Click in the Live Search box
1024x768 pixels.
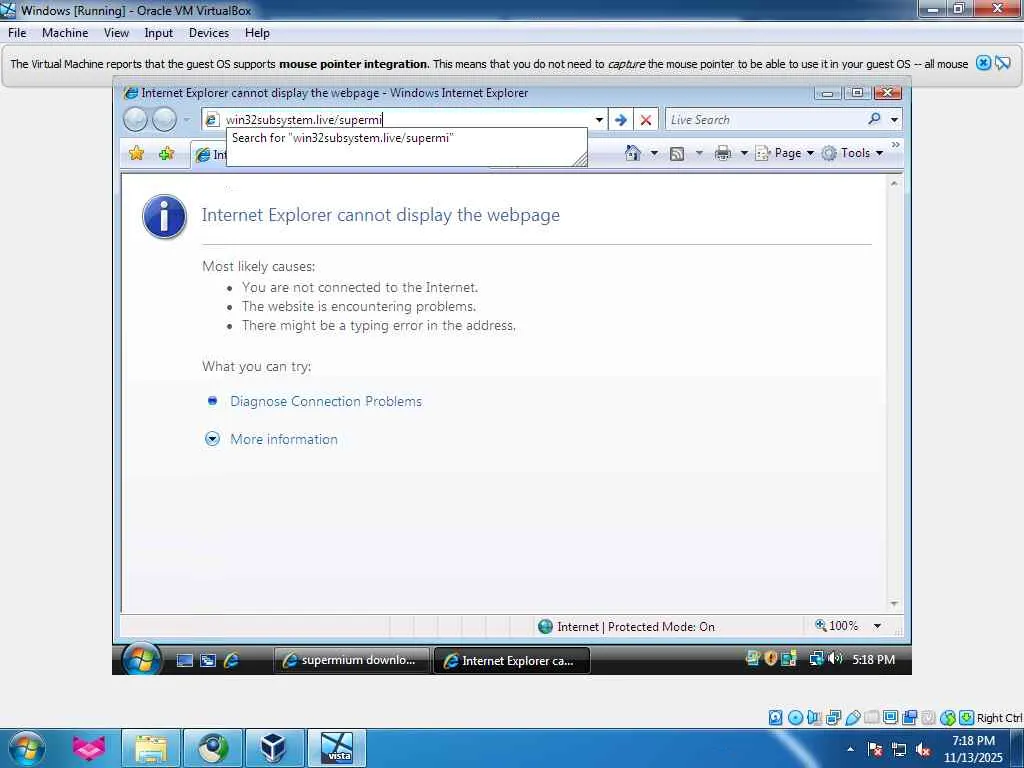765,120
